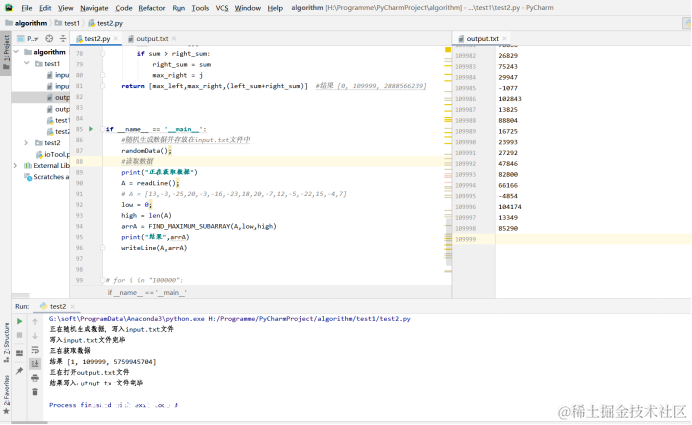Screen dimensions: 692x425
Task: Click the Stop process icon in Run panel
Action: pyautogui.click(x=19, y=335)
